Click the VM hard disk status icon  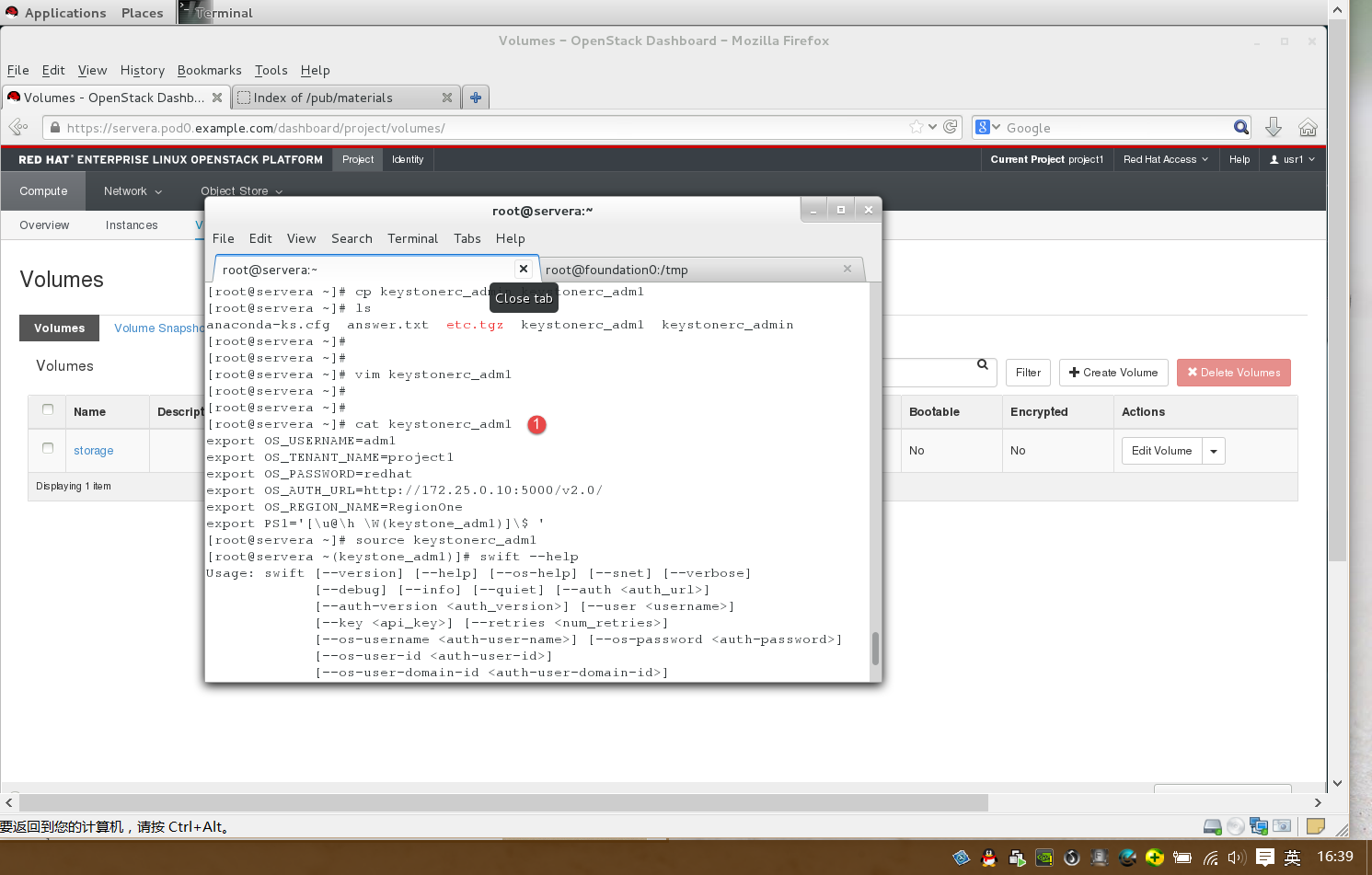coord(1213,826)
